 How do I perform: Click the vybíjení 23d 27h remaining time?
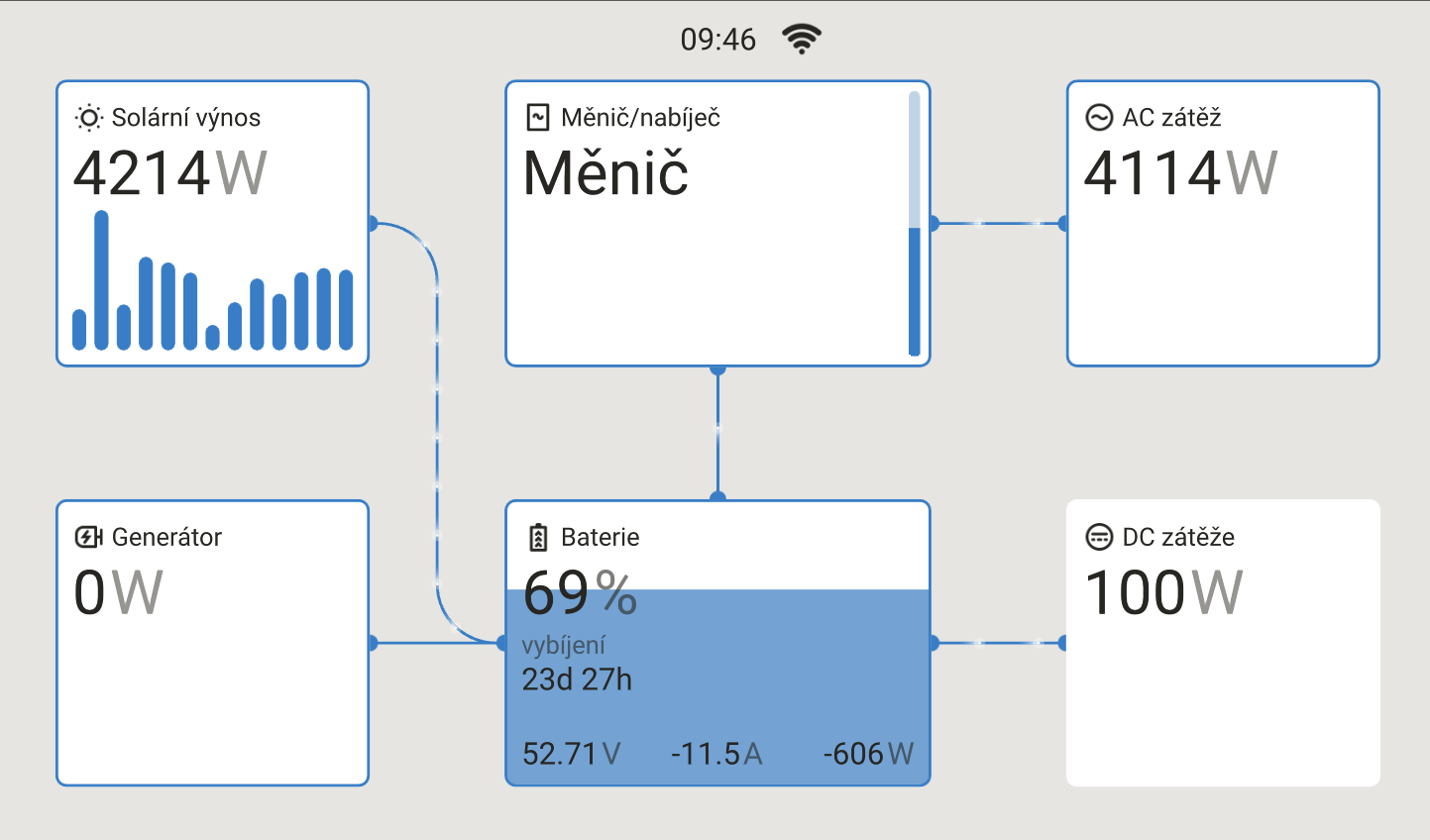pos(577,663)
